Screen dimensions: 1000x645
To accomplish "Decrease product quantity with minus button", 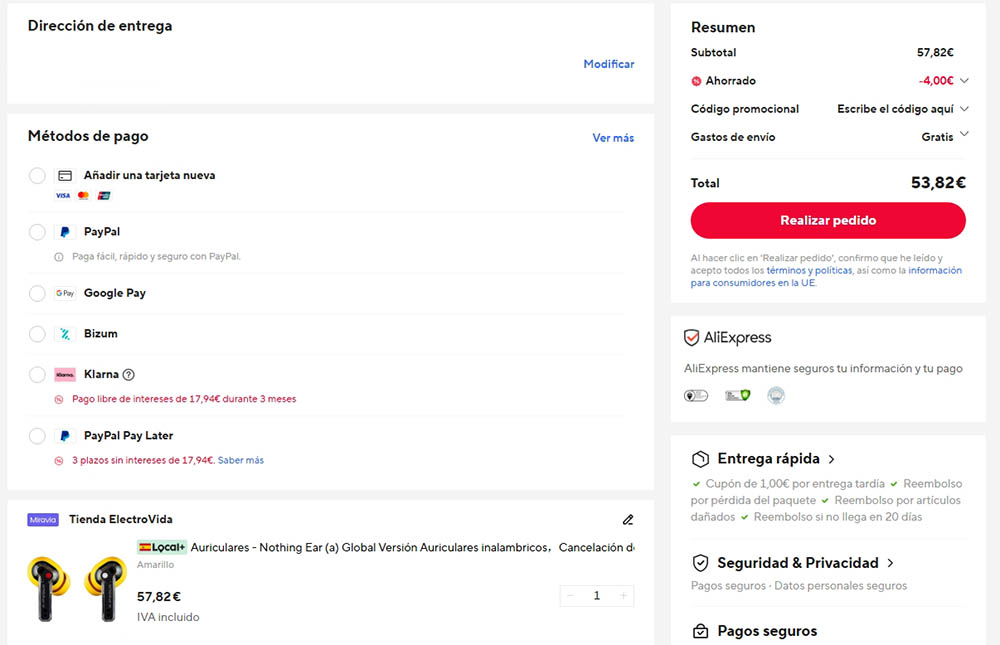I will [x=571, y=596].
